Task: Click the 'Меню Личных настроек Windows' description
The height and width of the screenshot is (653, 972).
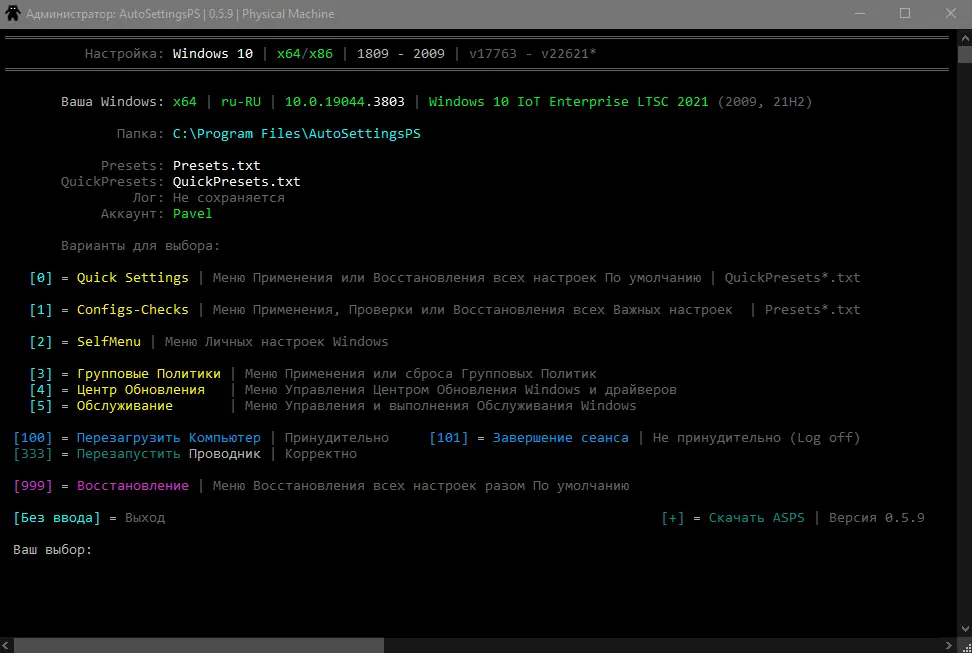Action: (276, 342)
